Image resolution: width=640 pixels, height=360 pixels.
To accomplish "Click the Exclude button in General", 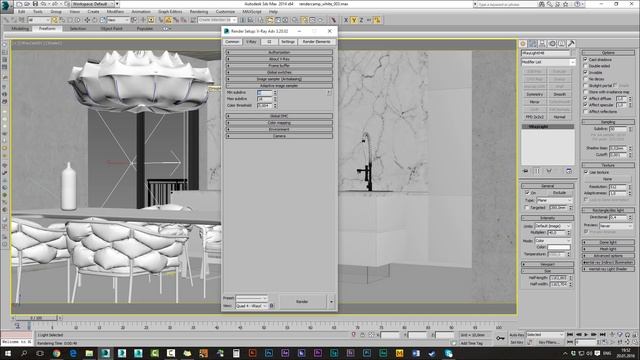I will point(560,193).
